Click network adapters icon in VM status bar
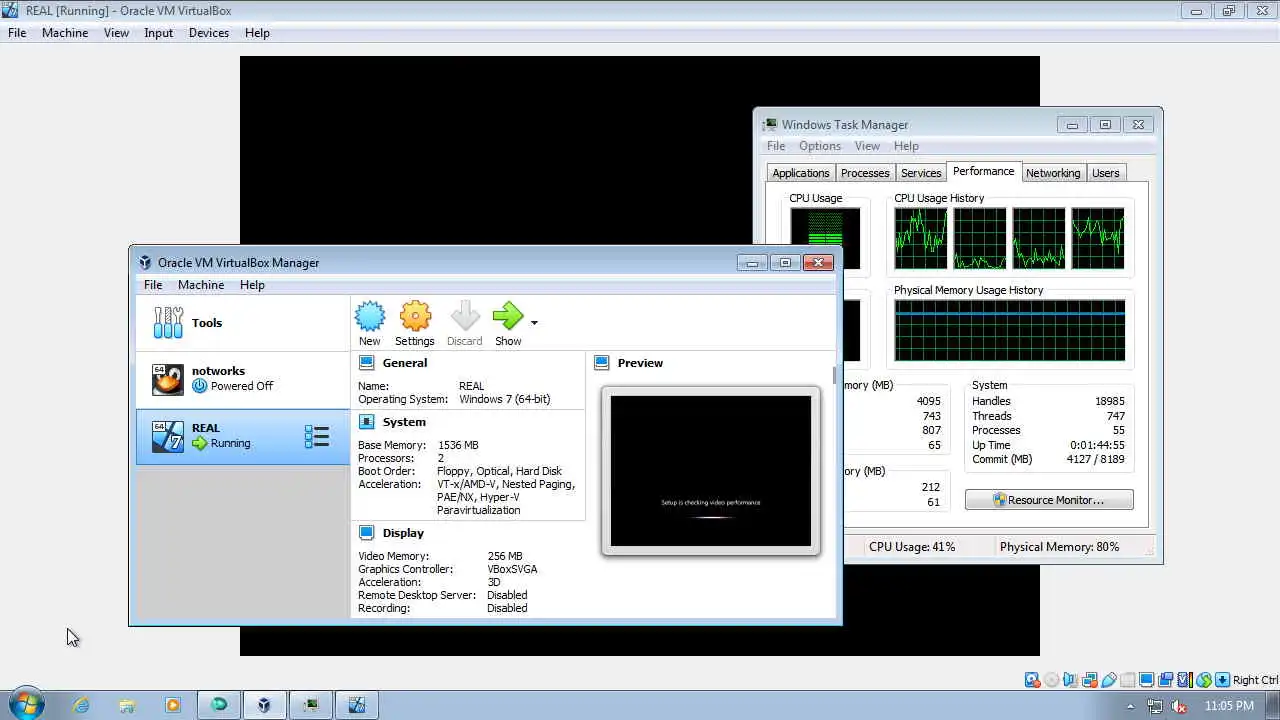Image resolution: width=1280 pixels, height=720 pixels. coord(1090,680)
